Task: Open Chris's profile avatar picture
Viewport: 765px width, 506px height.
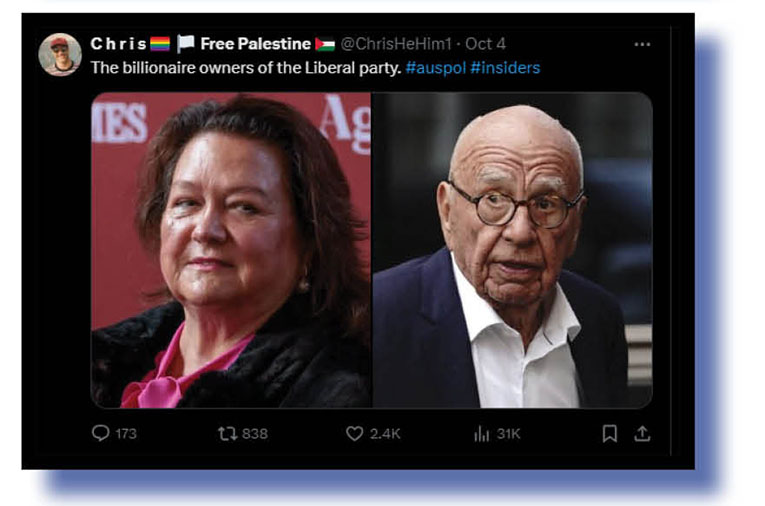Action: pyautogui.click(x=60, y=55)
